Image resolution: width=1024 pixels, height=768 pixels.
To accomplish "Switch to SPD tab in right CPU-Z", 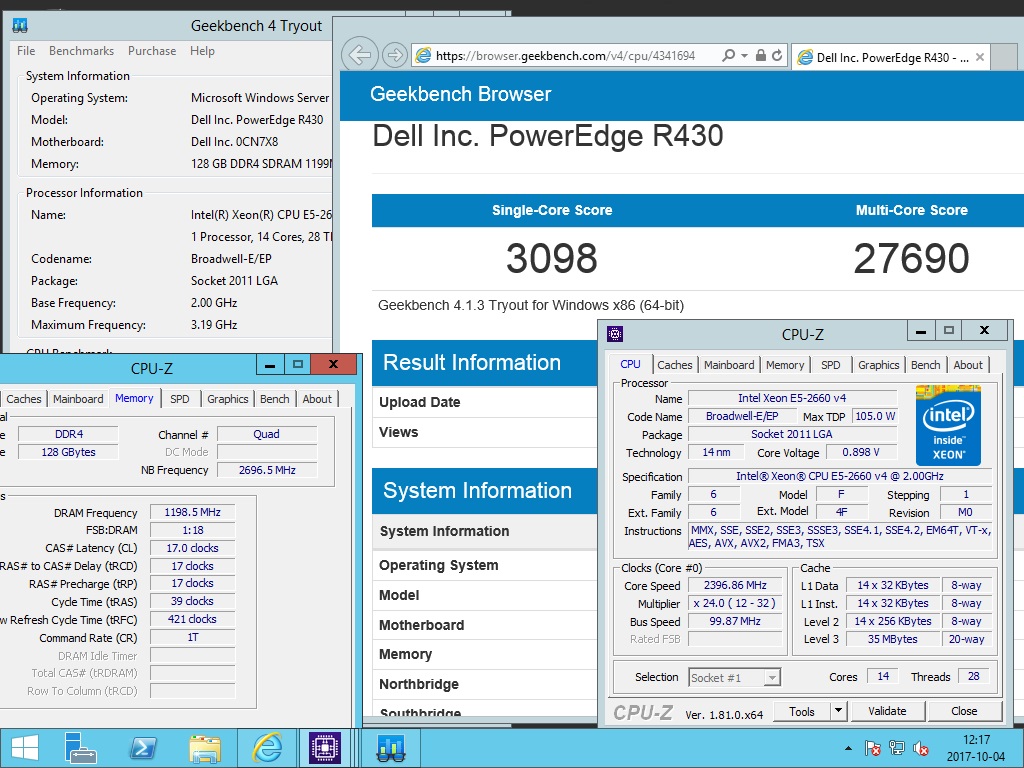I will pyautogui.click(x=831, y=365).
